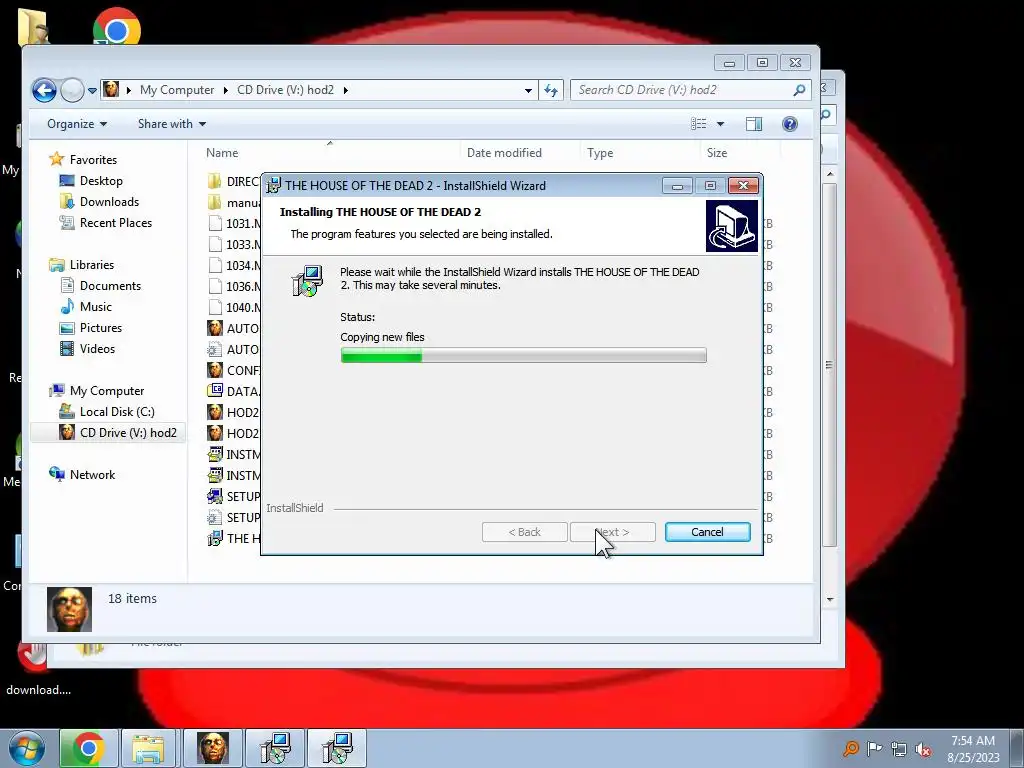This screenshot has height=768, width=1024.
Task: Open Google Chrome desktop shortcut
Action: coord(117,27)
